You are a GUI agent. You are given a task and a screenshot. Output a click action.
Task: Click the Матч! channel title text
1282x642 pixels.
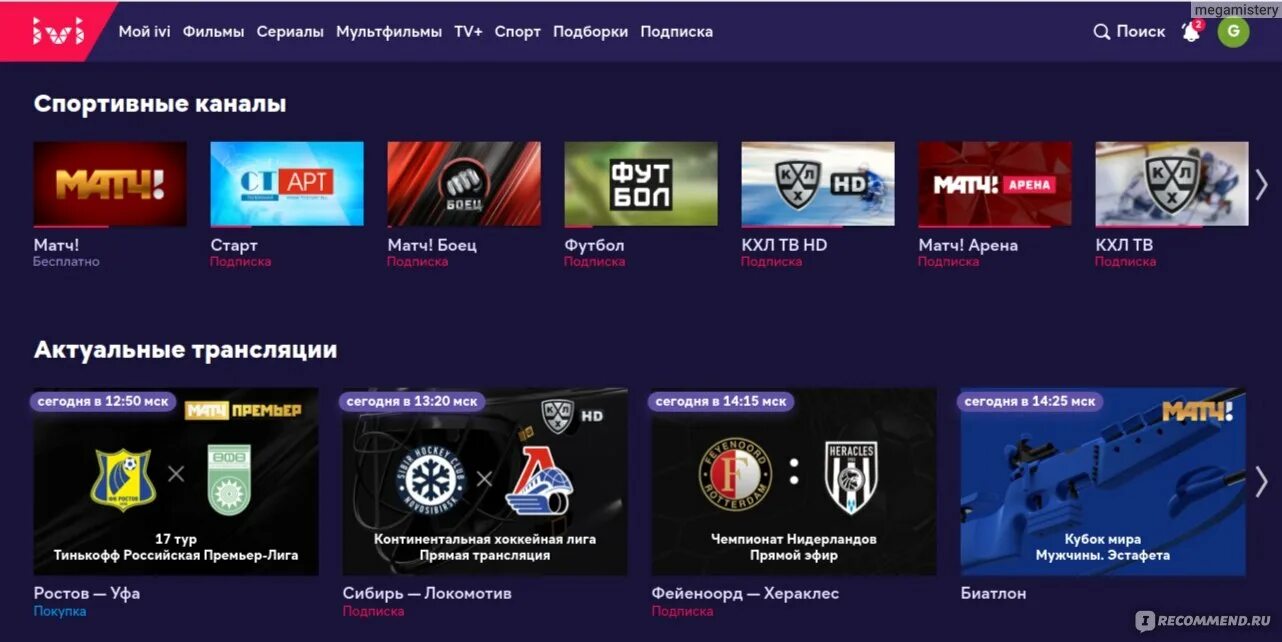point(56,245)
